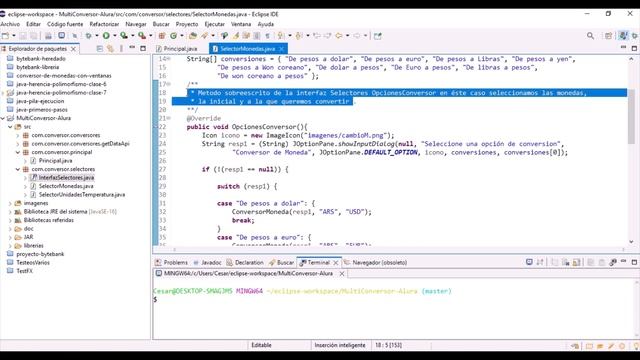Toggle Show Whitespace Characters pilcrow icon
Screen dimensions: 640x360
coord(267,36)
